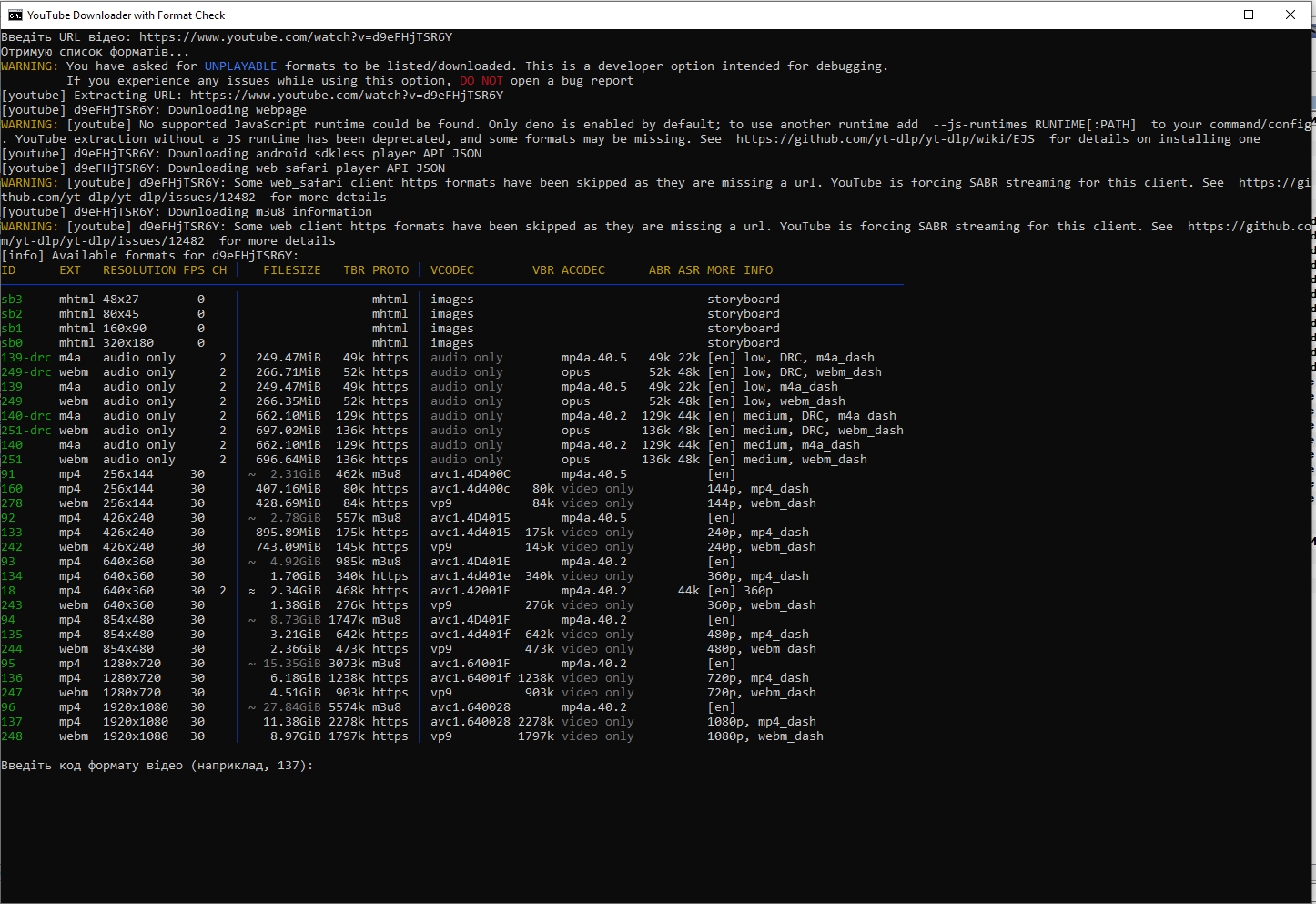The image size is (1316, 904).
Task: Click the 'MORE INFO' column header
Action: pyautogui.click(x=740, y=270)
